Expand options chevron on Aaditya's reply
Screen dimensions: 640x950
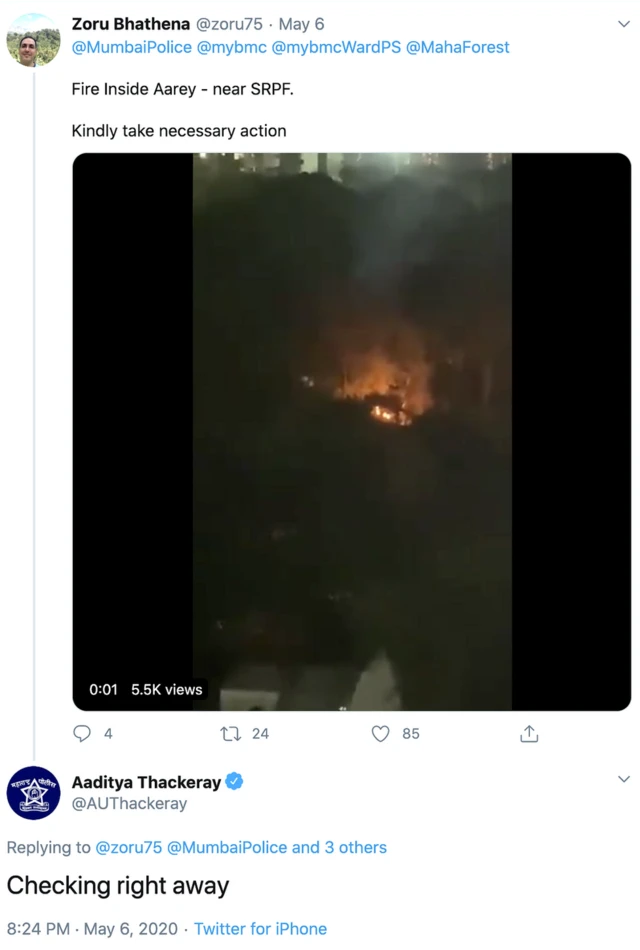point(624,779)
